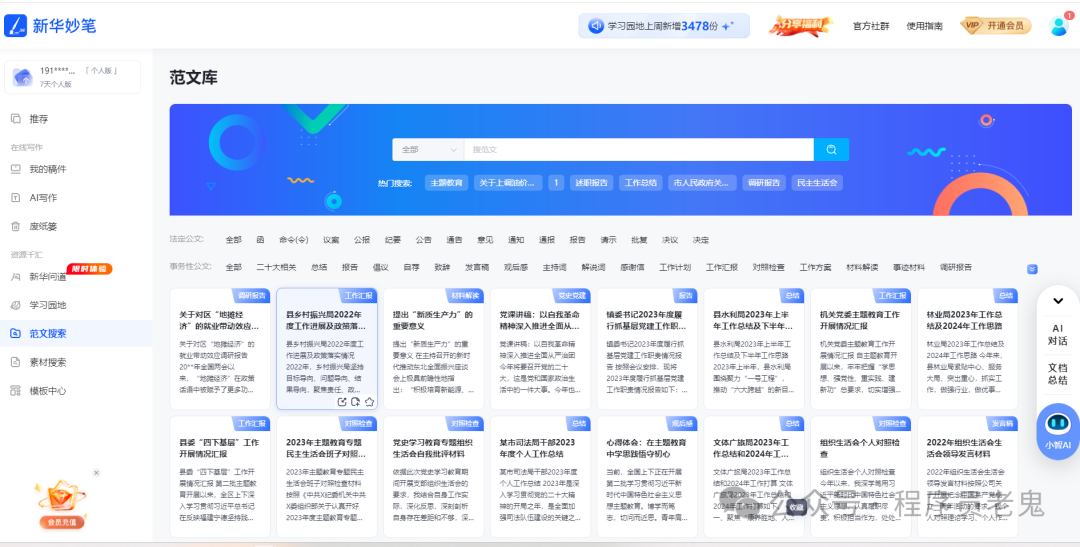Open card 关于对区"地摊经济"的就业带动效应
The width and height of the screenshot is (1080, 547).
(x=220, y=349)
